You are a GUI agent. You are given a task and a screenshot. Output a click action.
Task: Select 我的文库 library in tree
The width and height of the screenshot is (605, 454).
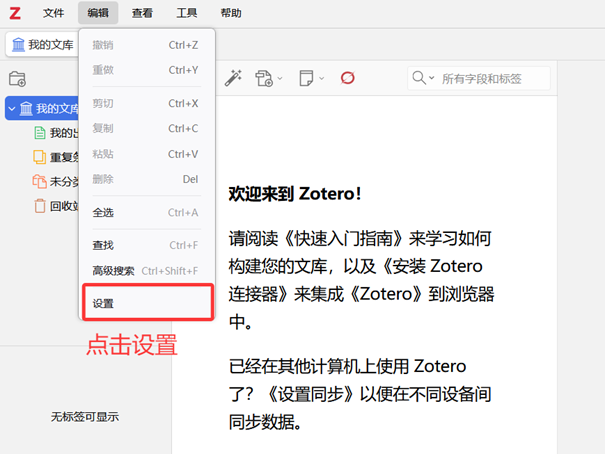click(x=42, y=108)
